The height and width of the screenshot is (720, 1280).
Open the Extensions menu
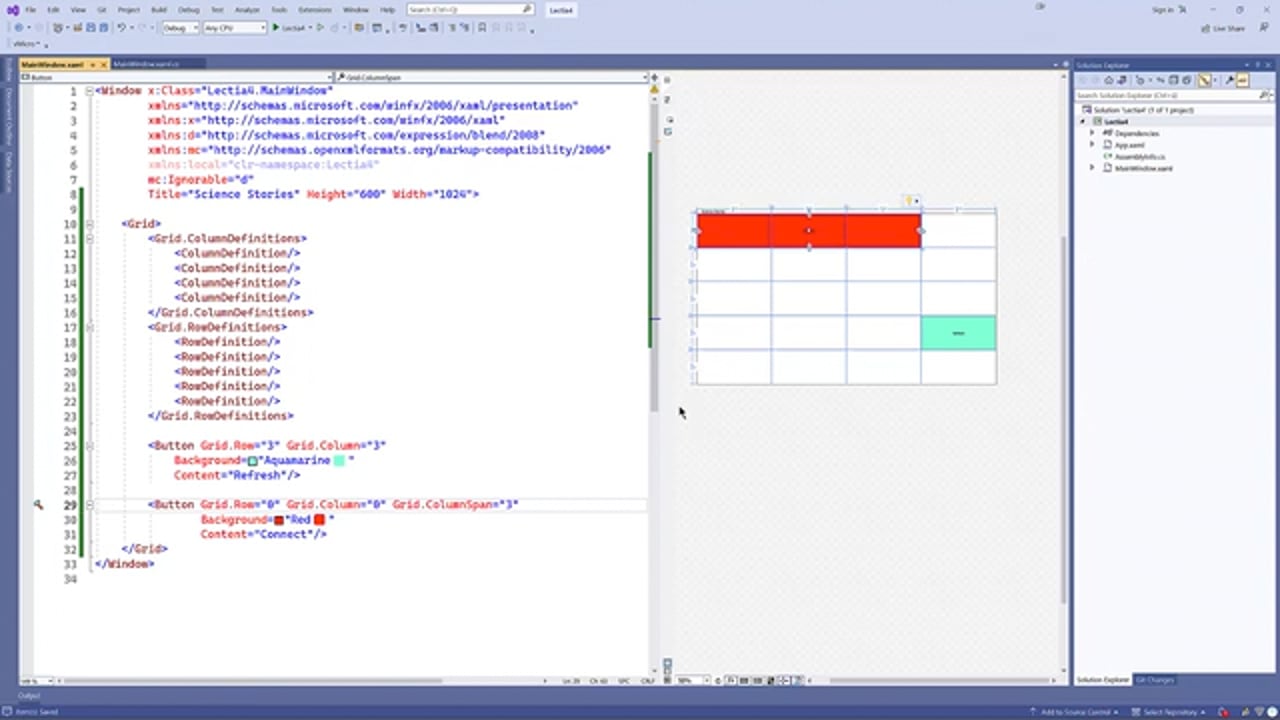(x=315, y=10)
